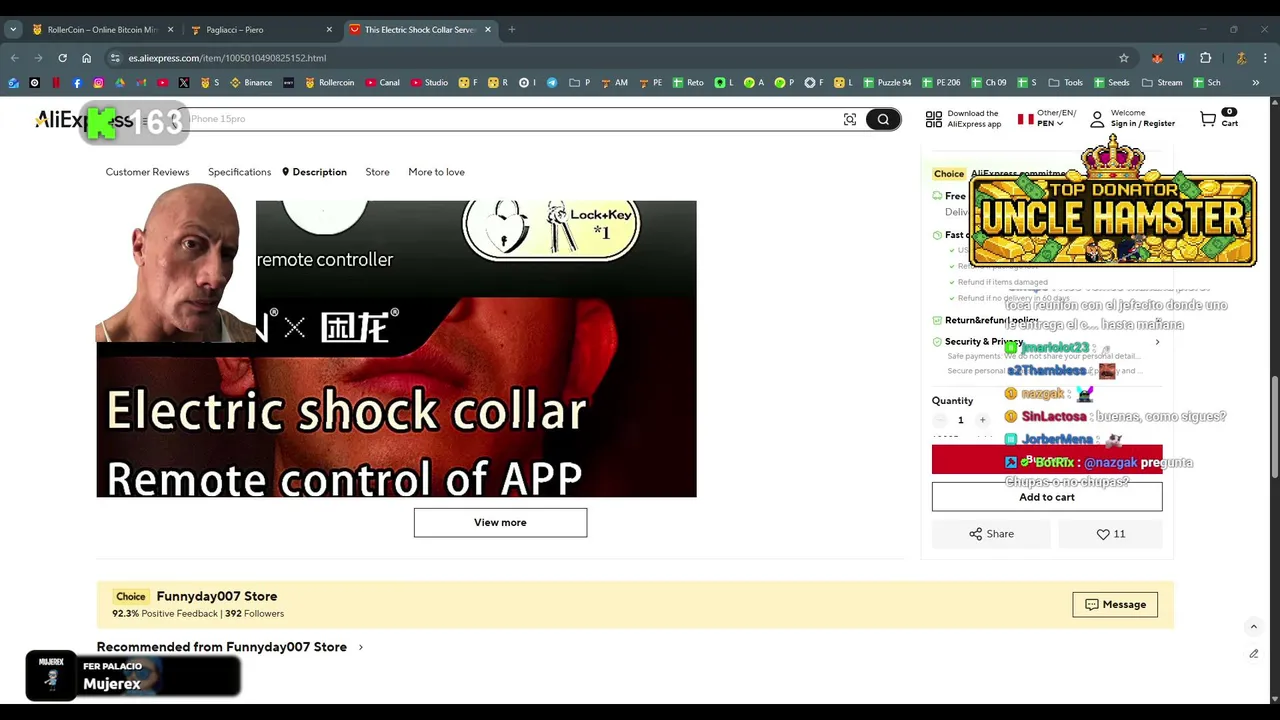The width and height of the screenshot is (1280, 720).
Task: Expand Security & Privacy details
Action: (x=1157, y=342)
